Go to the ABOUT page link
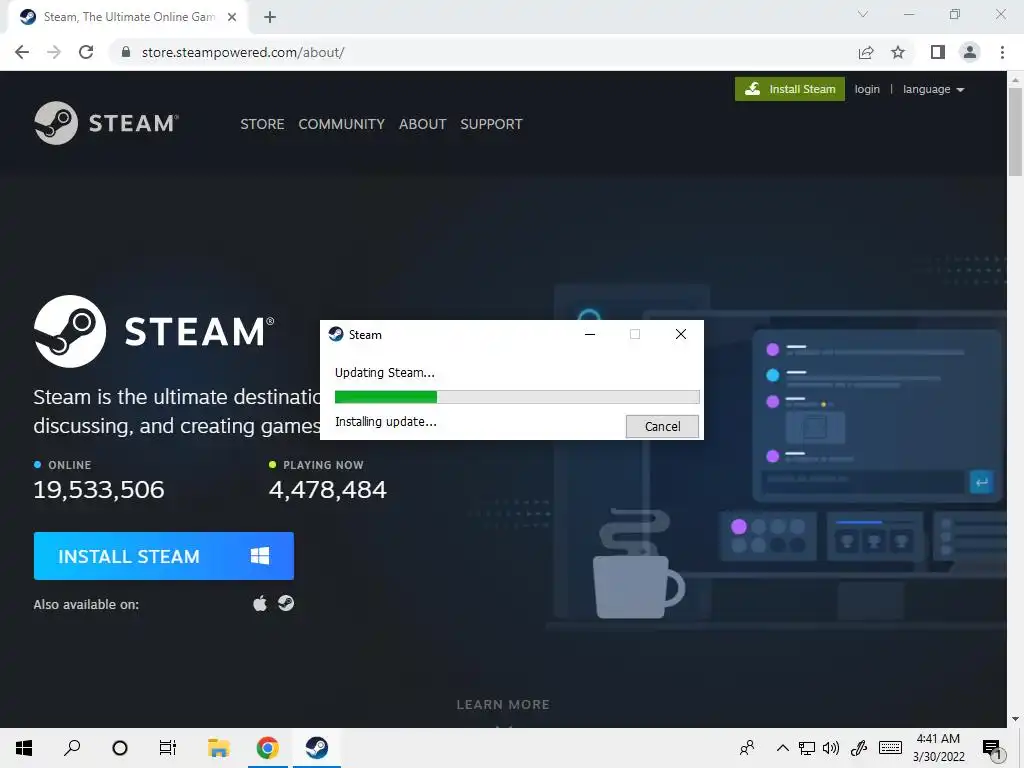1024x768 pixels. [x=423, y=124]
